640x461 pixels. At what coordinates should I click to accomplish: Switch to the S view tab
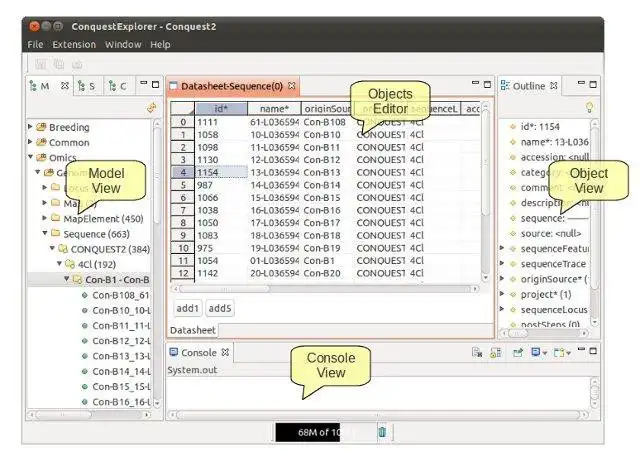click(87, 86)
